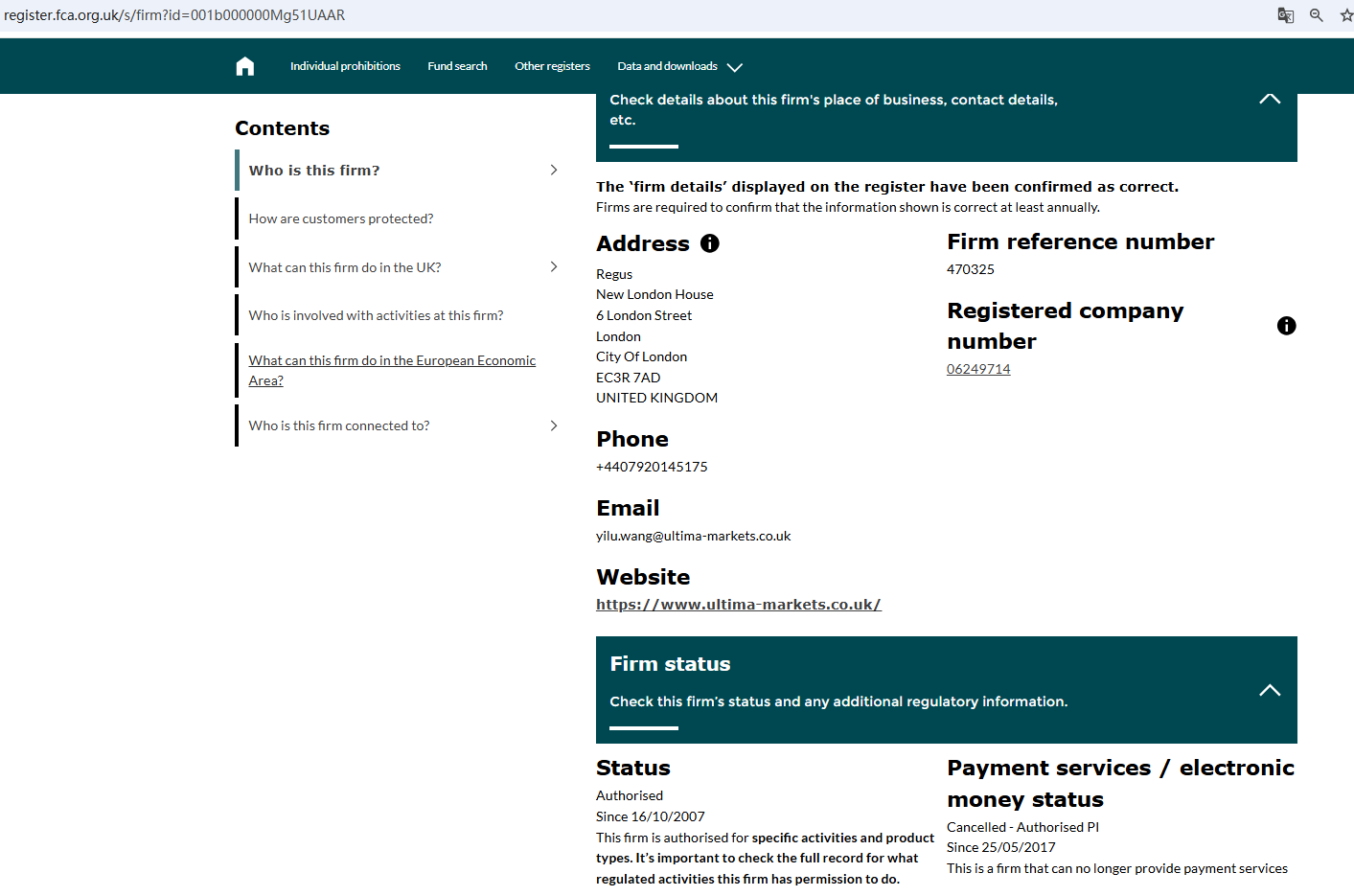Viewport: 1354px width, 896px height.
Task: Expand 'What can this firm do in the UK?' chevron
Action: pyautogui.click(x=554, y=266)
